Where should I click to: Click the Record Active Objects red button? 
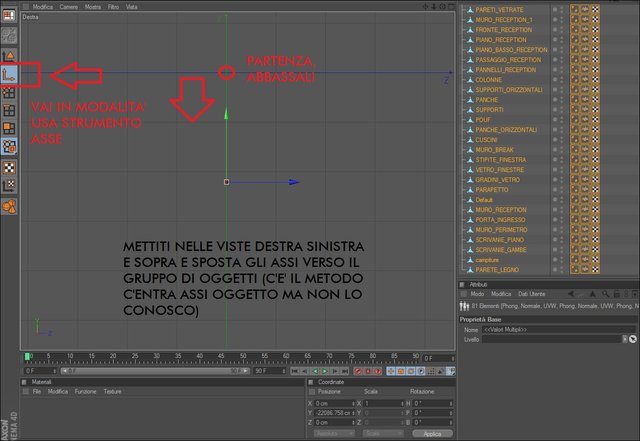pos(358,371)
